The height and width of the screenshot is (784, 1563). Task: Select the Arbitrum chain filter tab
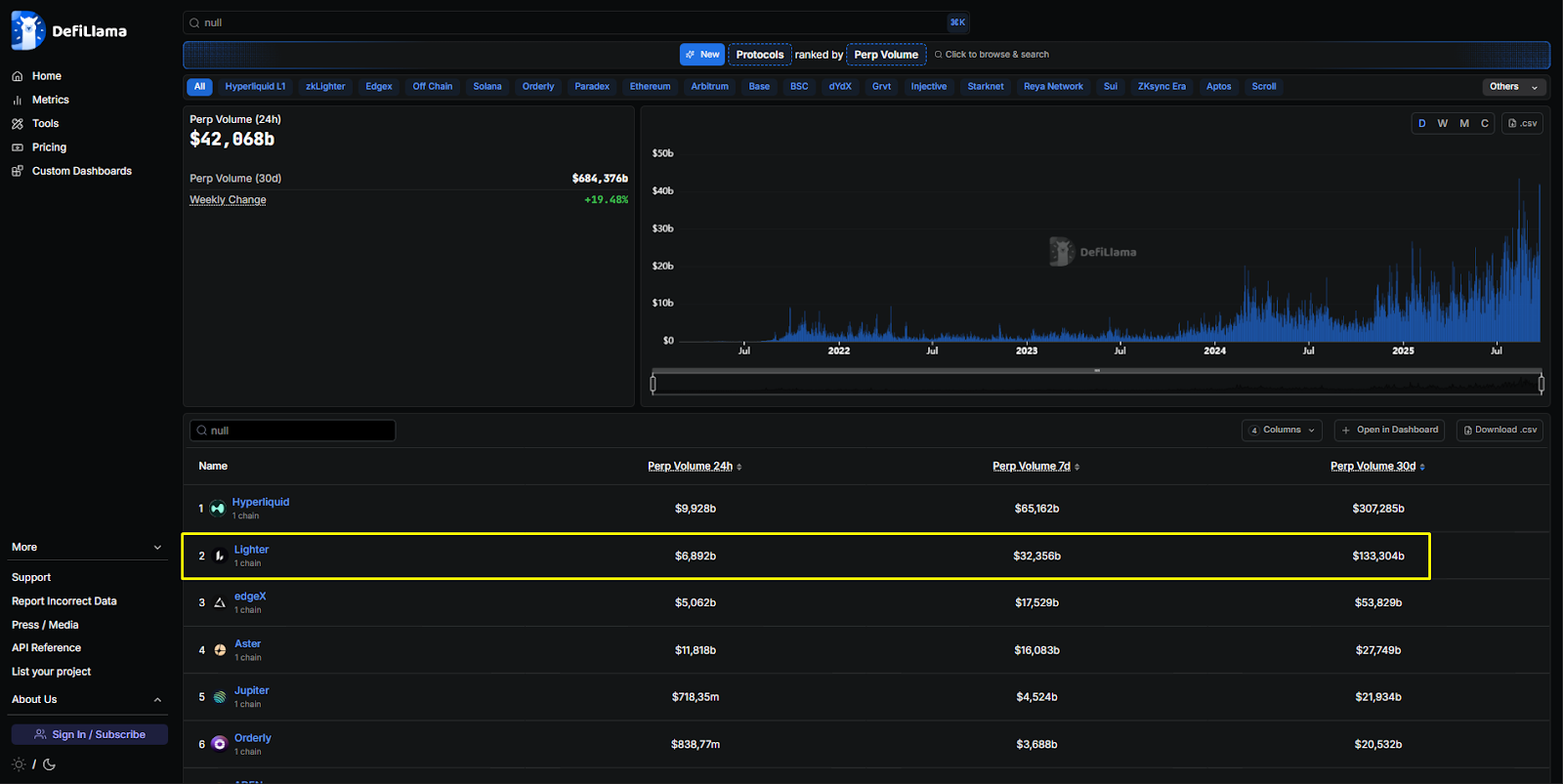tap(709, 87)
